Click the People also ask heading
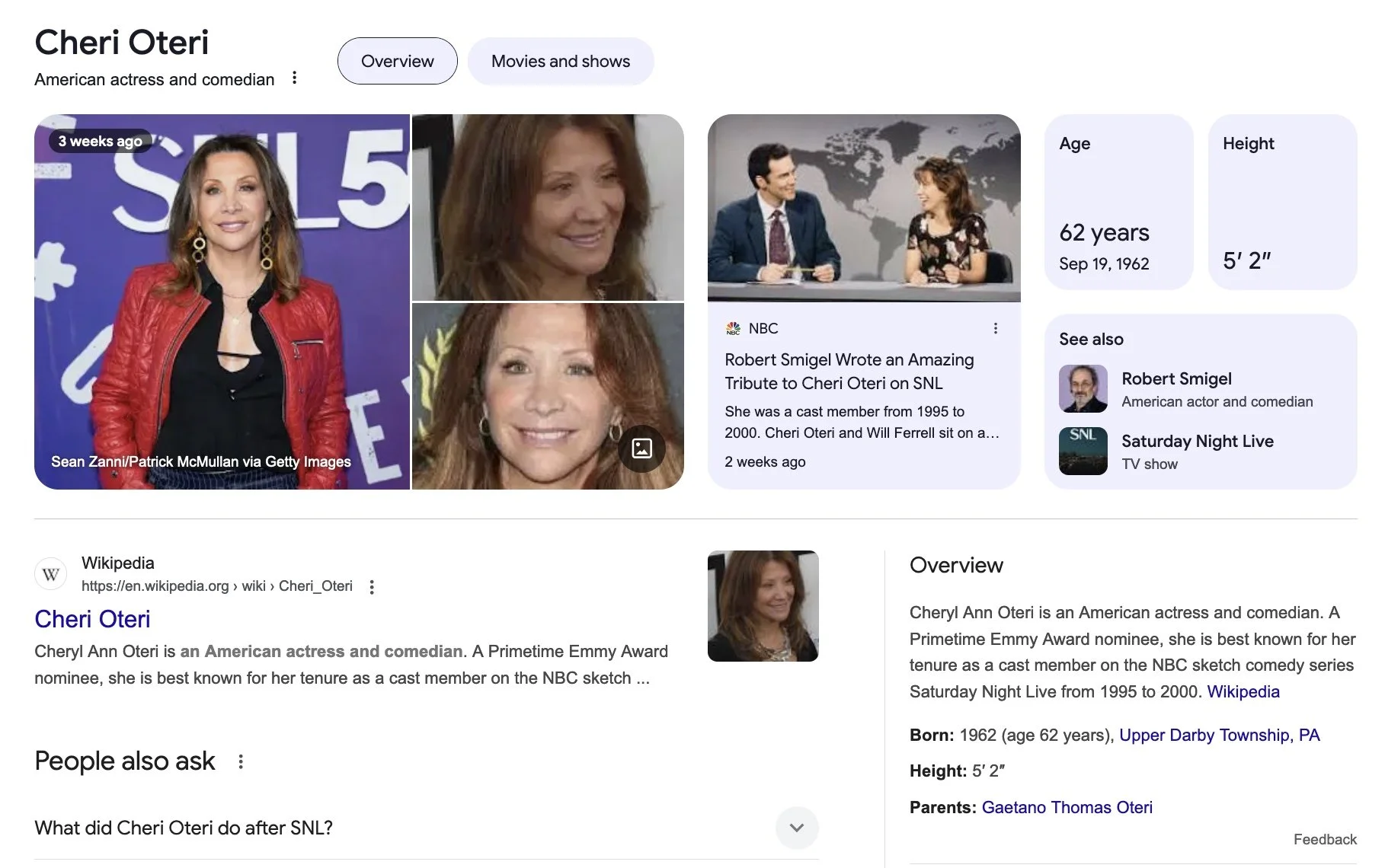The height and width of the screenshot is (868, 1385). [125, 761]
